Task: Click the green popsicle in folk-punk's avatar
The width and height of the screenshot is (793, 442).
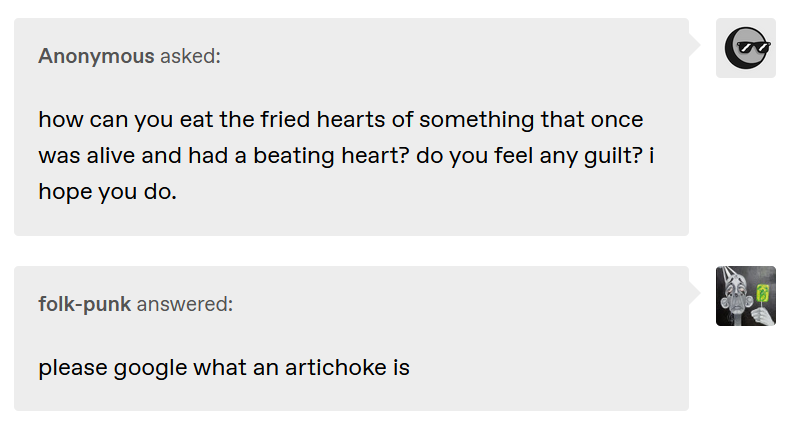Action: pyautogui.click(x=762, y=294)
